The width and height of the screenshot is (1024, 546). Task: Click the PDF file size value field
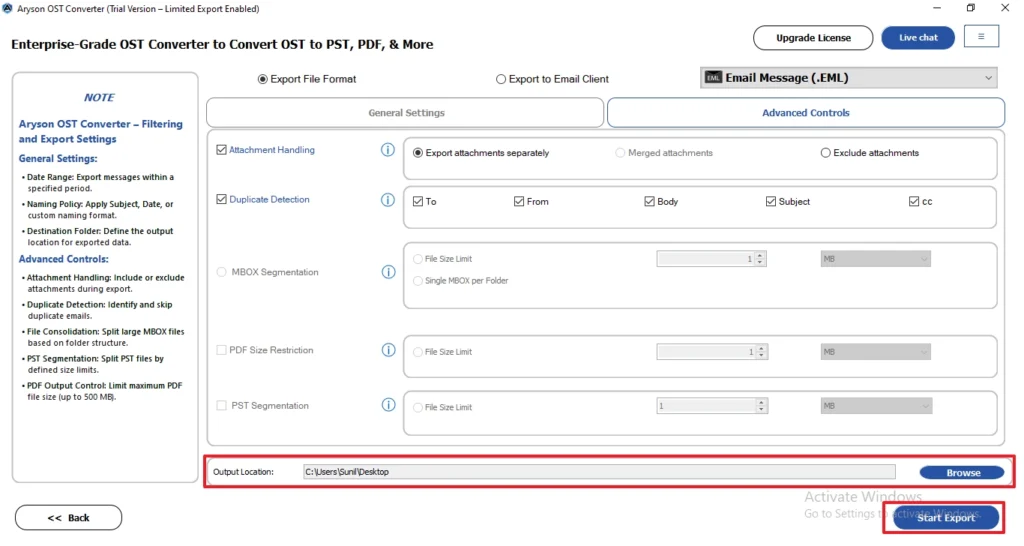tap(707, 352)
